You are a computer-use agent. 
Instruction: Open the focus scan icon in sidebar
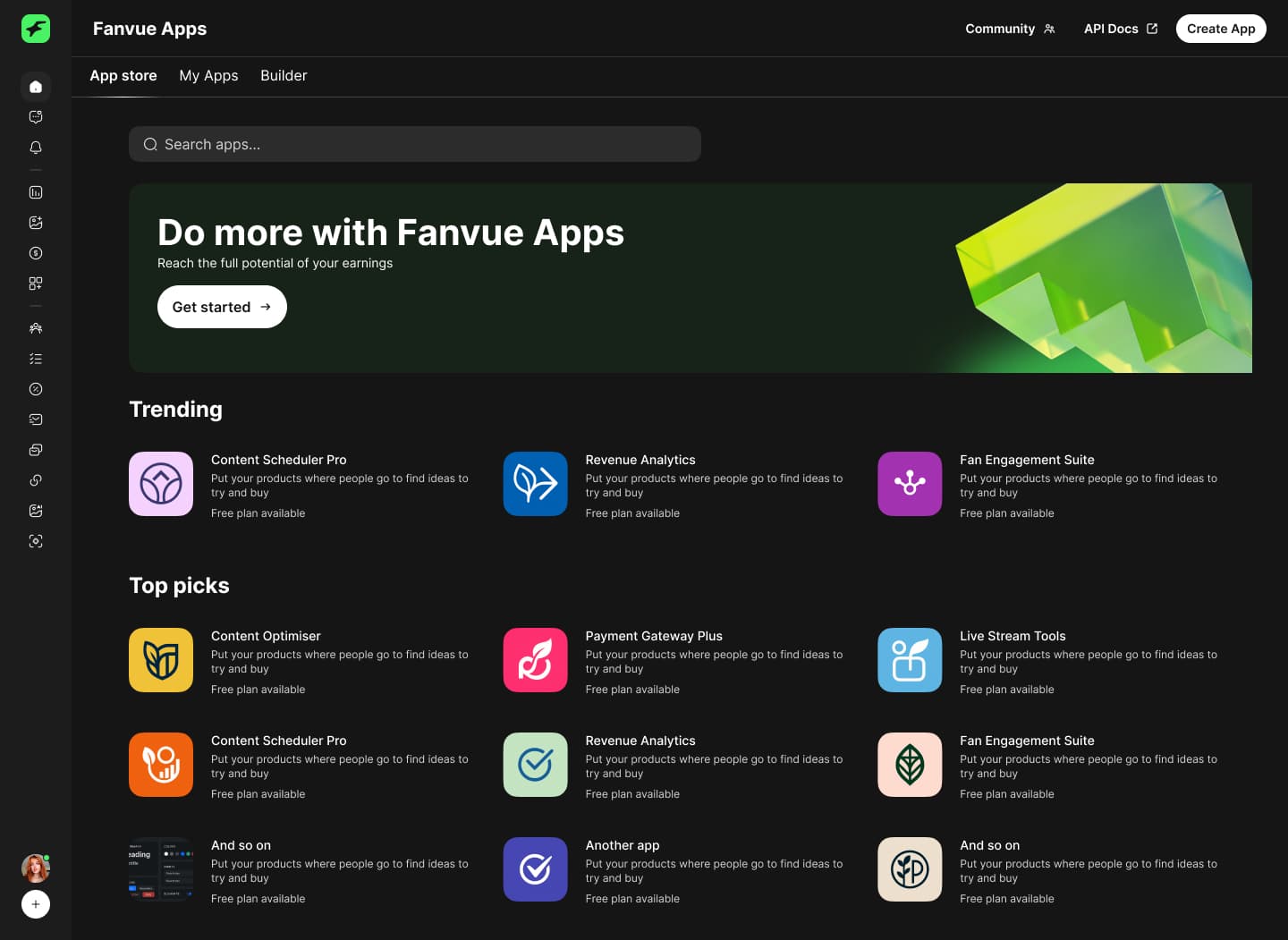[36, 541]
